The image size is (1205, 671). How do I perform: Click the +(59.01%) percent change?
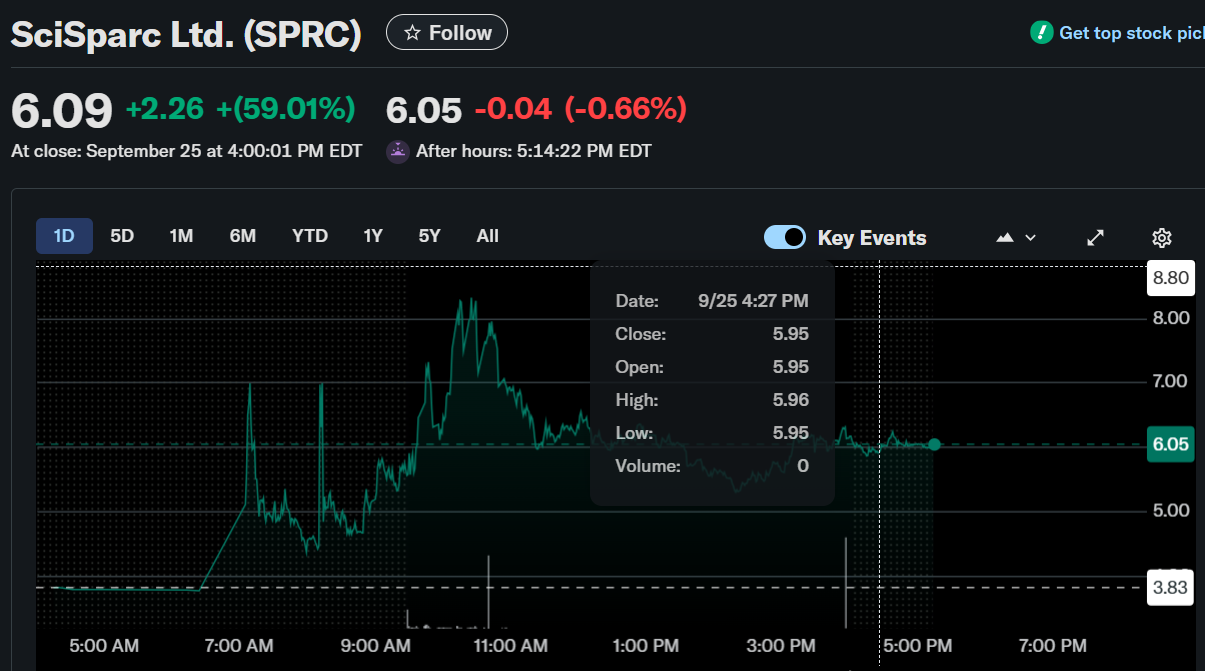[286, 109]
